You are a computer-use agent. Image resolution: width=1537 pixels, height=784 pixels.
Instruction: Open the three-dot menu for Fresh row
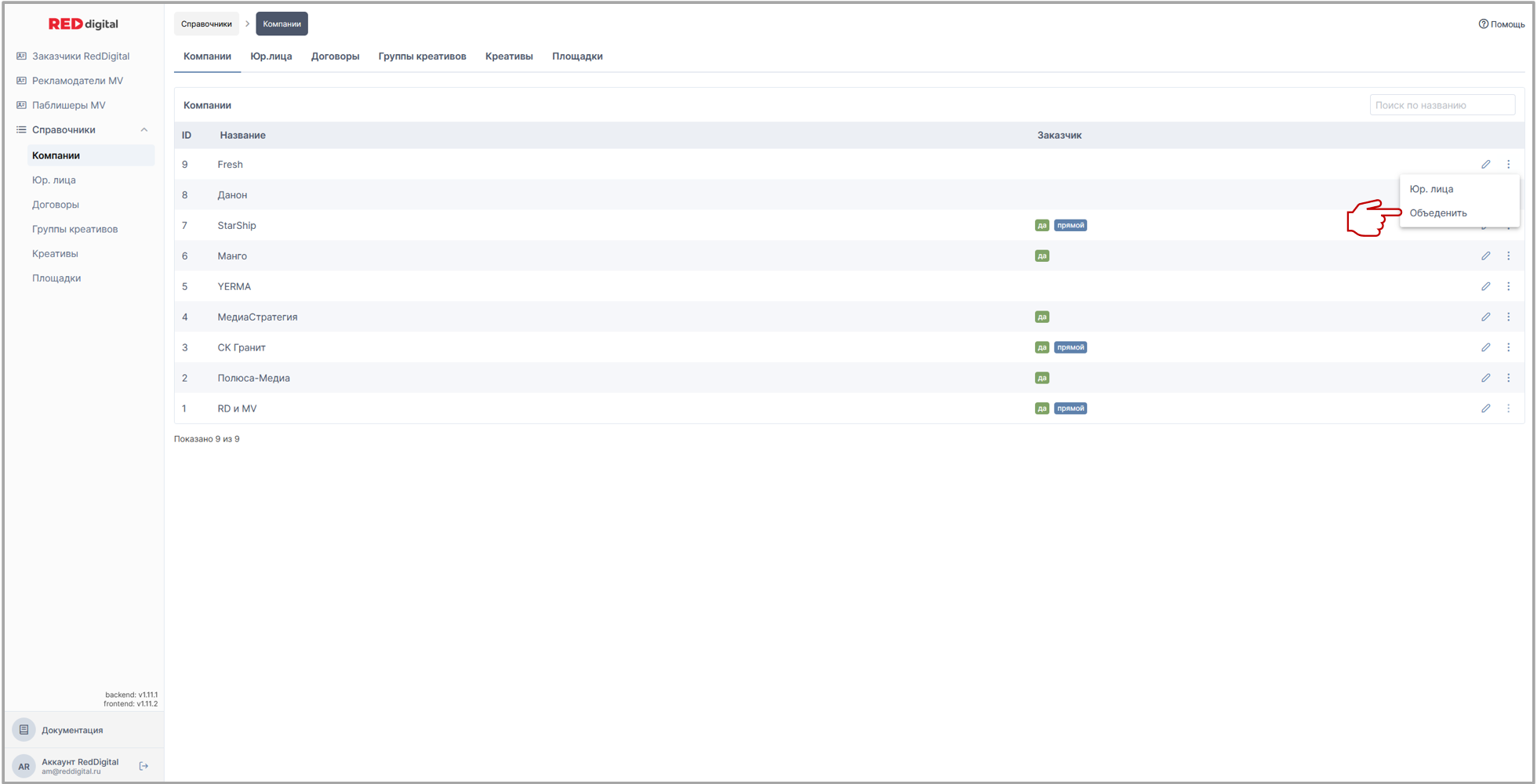pos(1508,165)
